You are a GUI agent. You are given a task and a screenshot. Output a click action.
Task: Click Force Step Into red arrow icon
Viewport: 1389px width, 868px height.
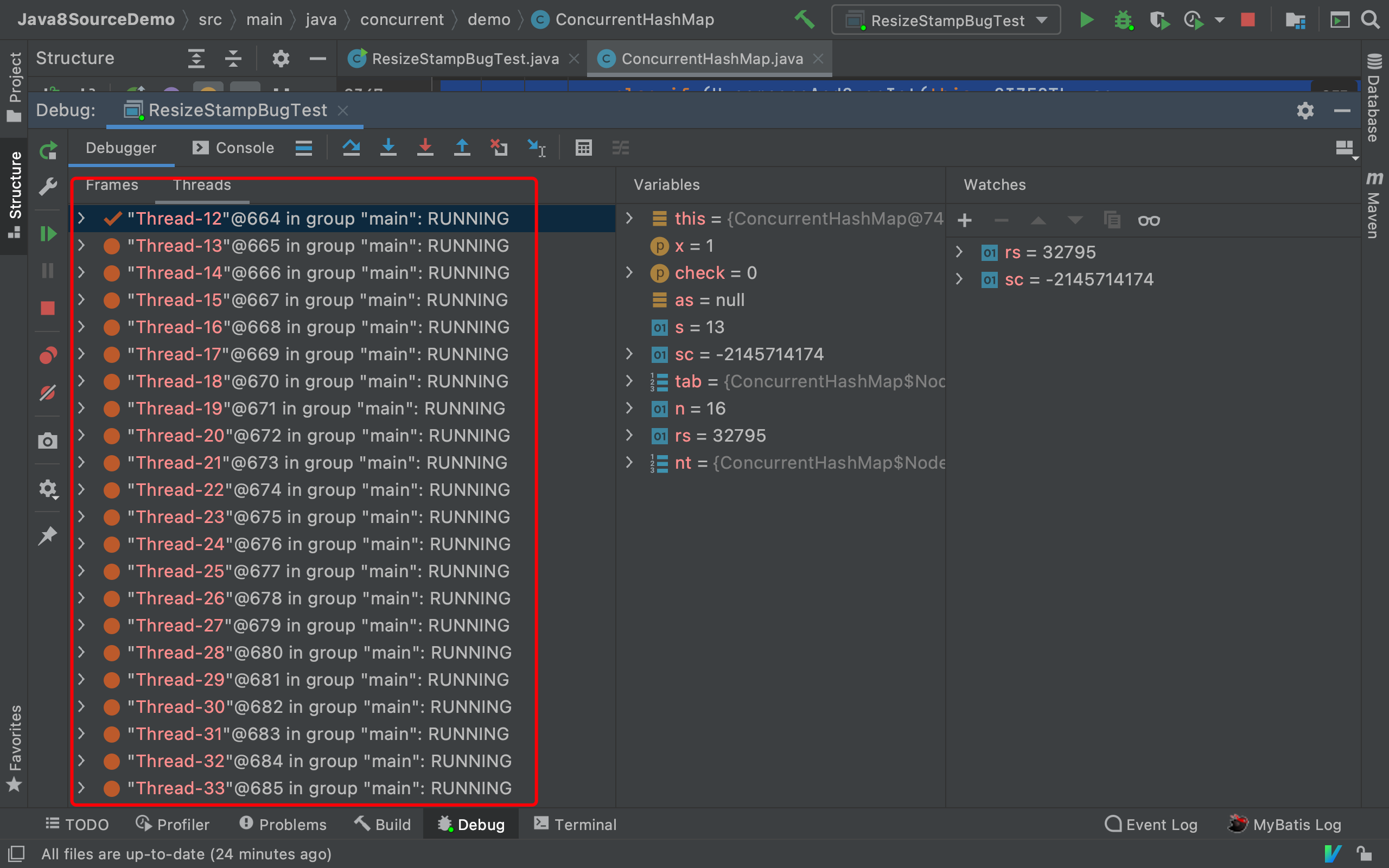click(425, 148)
